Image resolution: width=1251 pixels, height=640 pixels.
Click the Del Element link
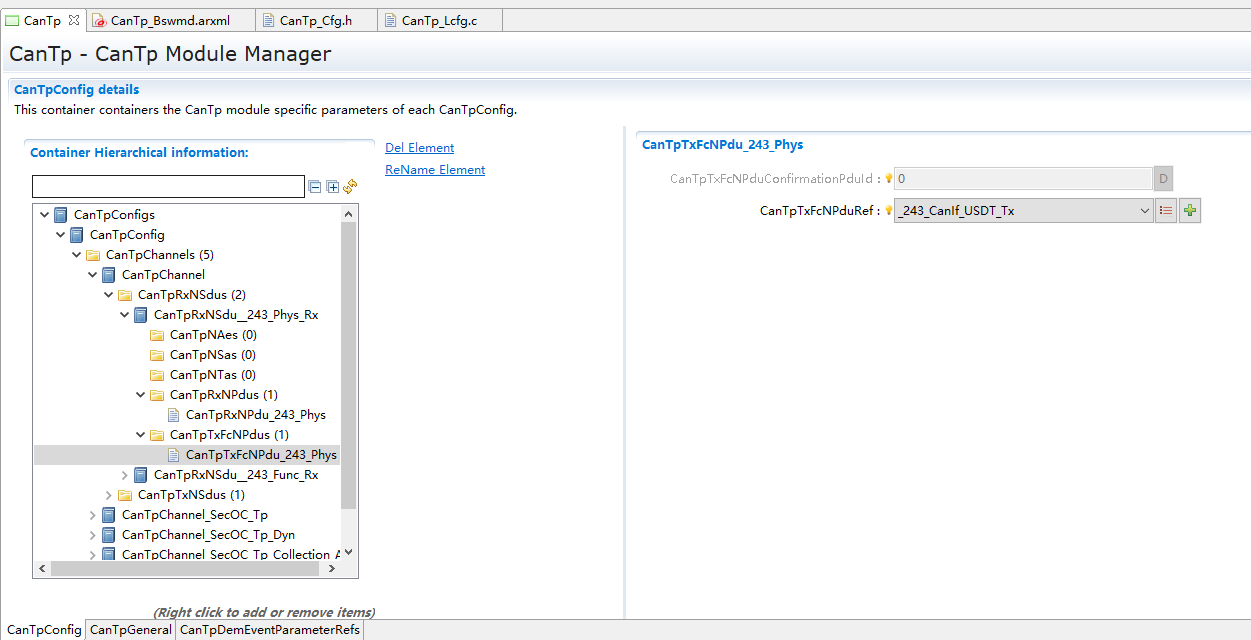click(419, 148)
